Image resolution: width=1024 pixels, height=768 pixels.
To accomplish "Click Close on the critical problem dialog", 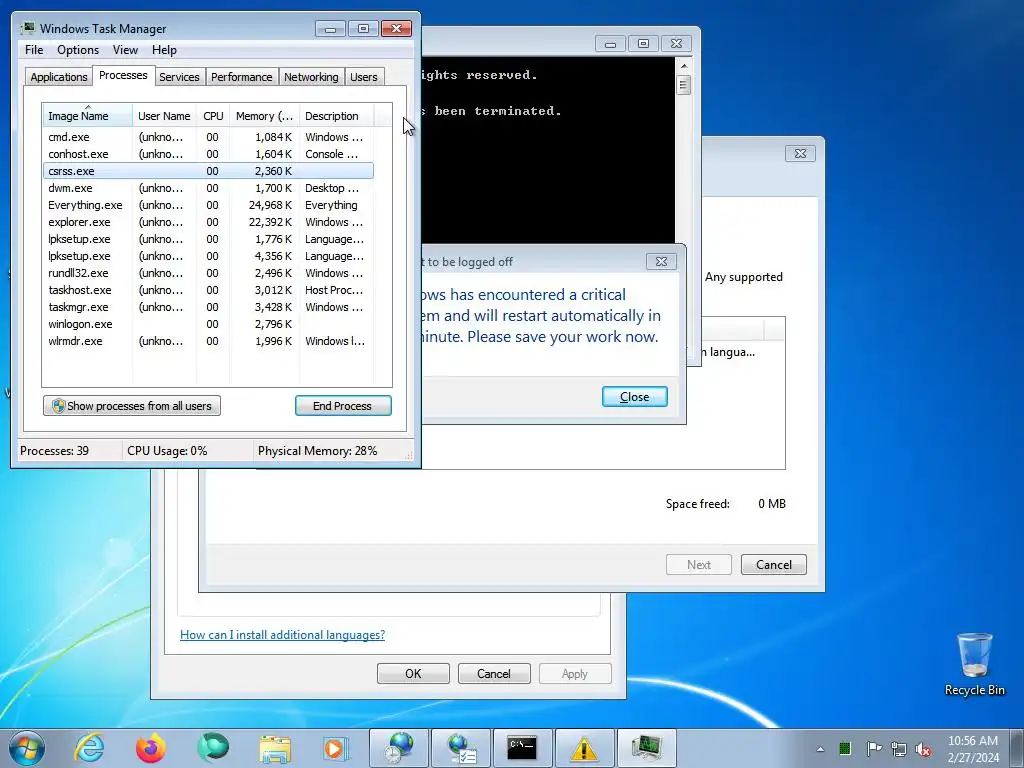I will (x=634, y=396).
